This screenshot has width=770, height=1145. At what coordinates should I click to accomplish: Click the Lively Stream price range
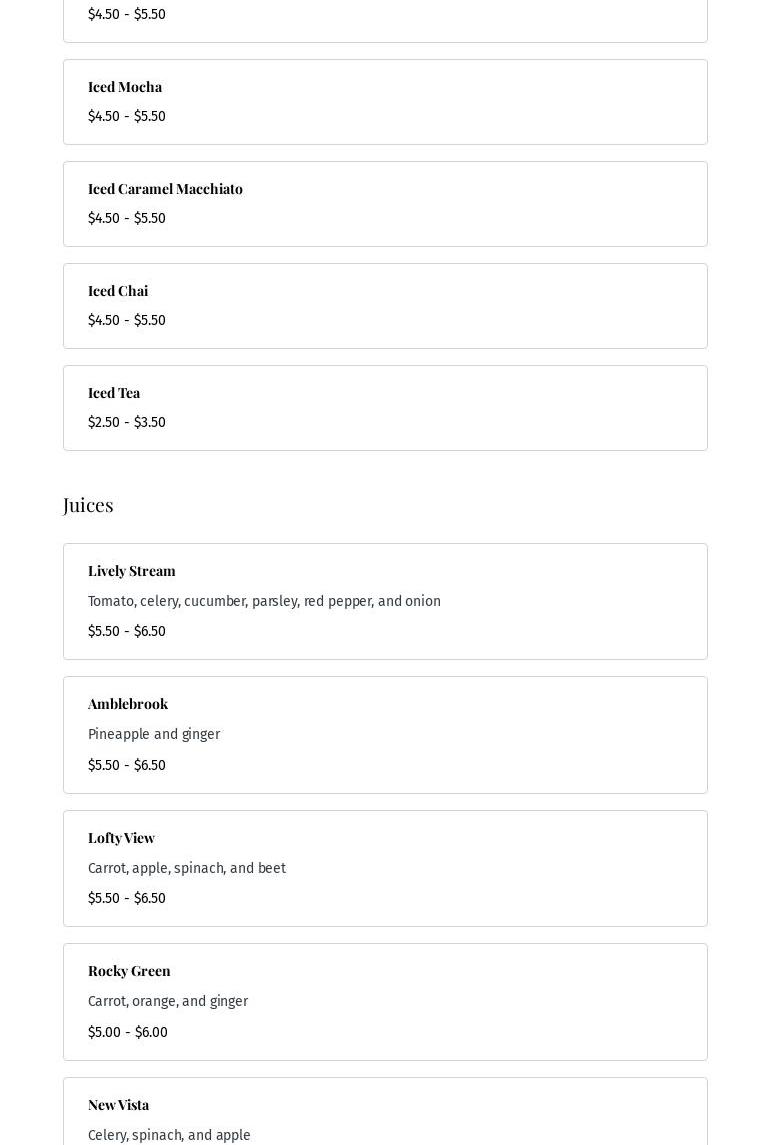[x=127, y=632]
